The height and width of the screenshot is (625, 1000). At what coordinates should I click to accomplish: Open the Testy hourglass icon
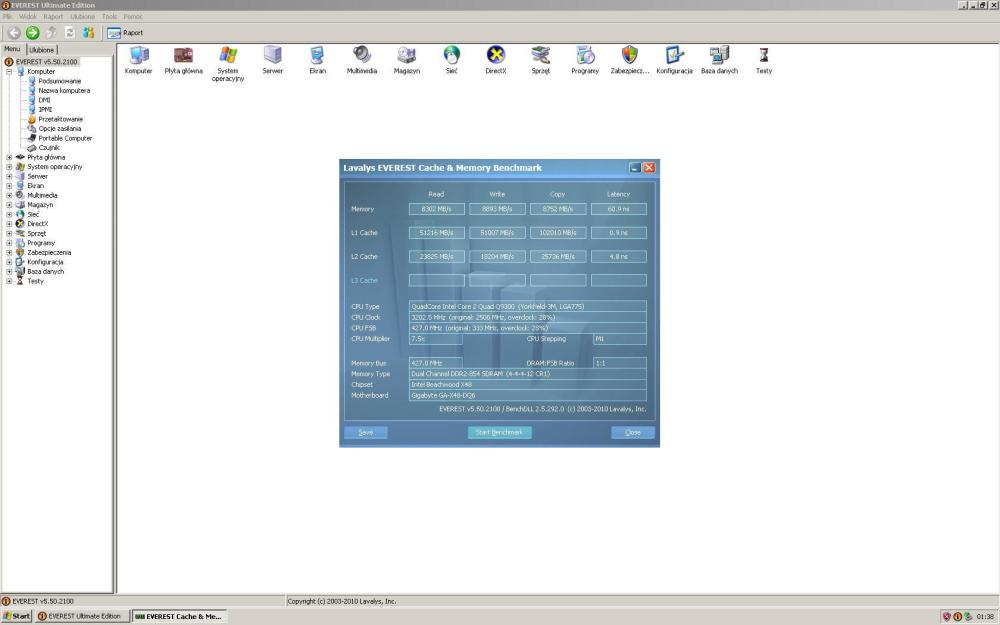(763, 56)
